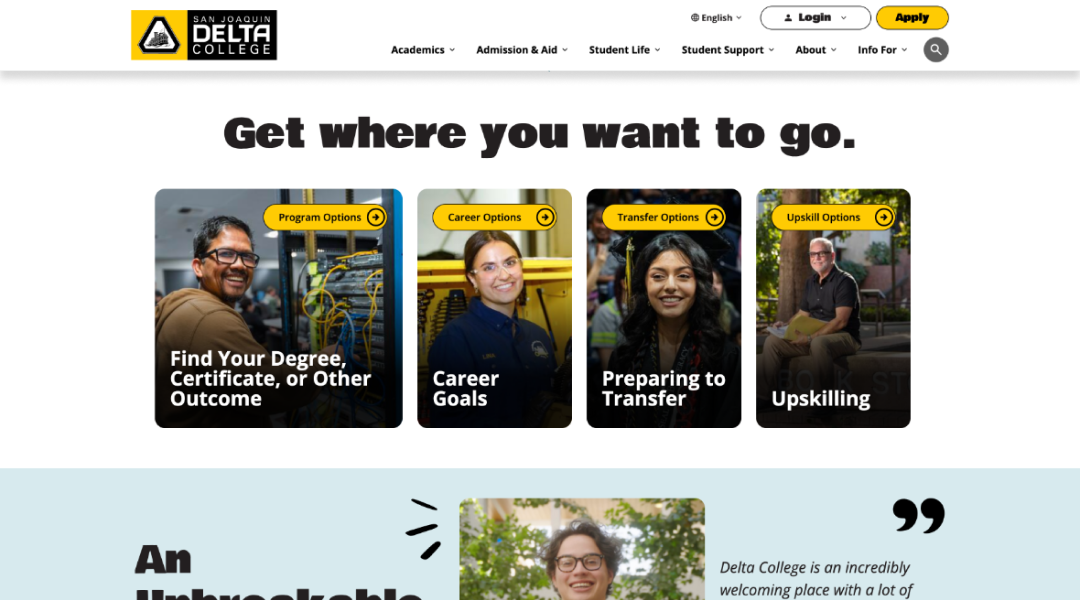Viewport: 1080px width, 600px height.
Task: Click the person icon in Login button
Action: (788, 18)
